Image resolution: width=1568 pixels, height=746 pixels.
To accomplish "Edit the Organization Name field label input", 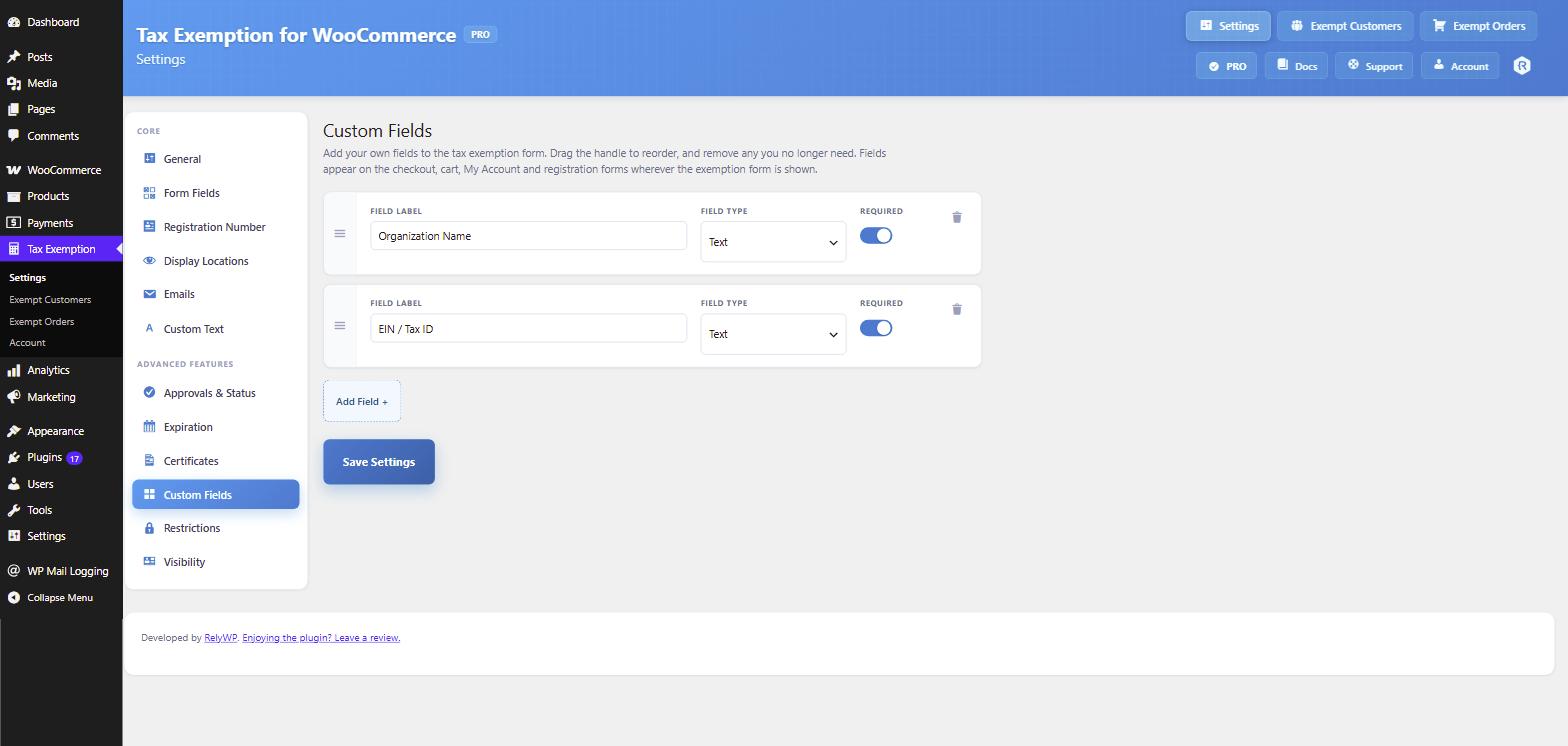I will point(528,236).
